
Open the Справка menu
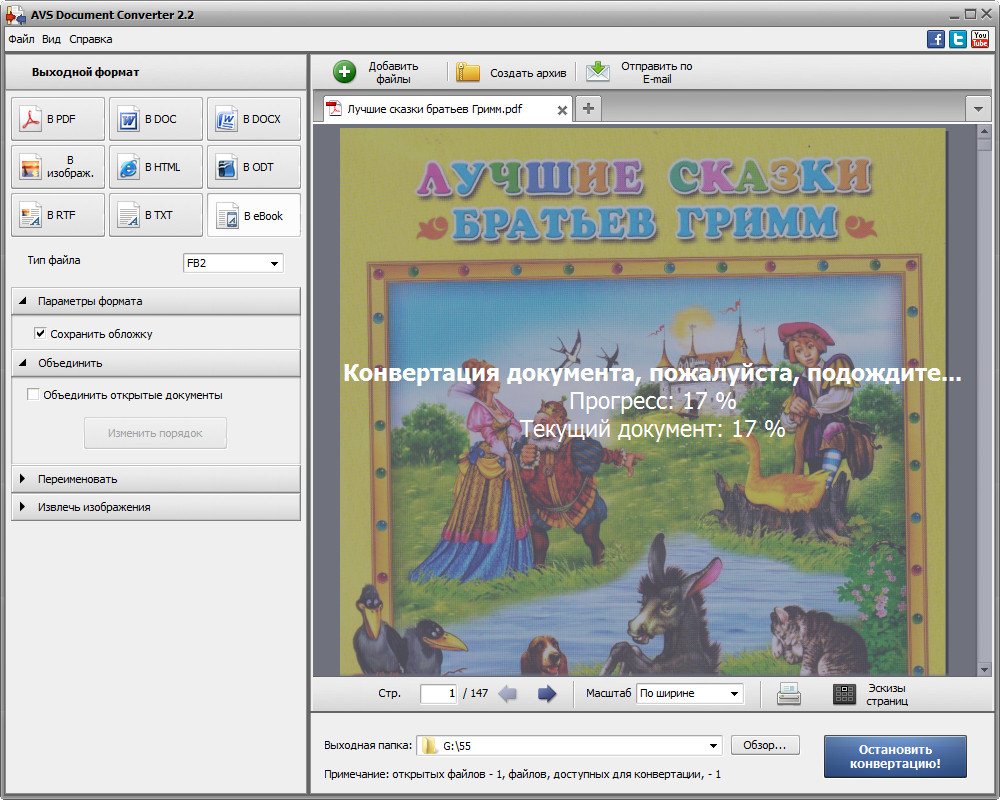[91, 40]
